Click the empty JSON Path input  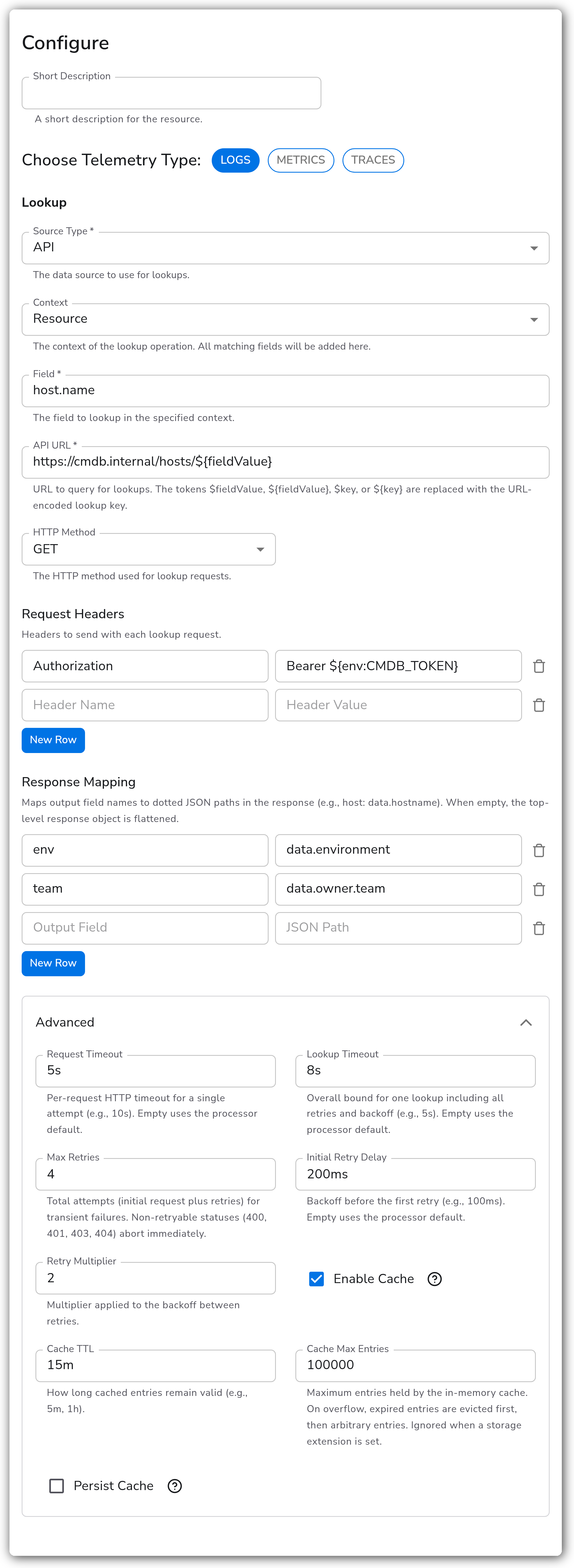click(x=398, y=928)
